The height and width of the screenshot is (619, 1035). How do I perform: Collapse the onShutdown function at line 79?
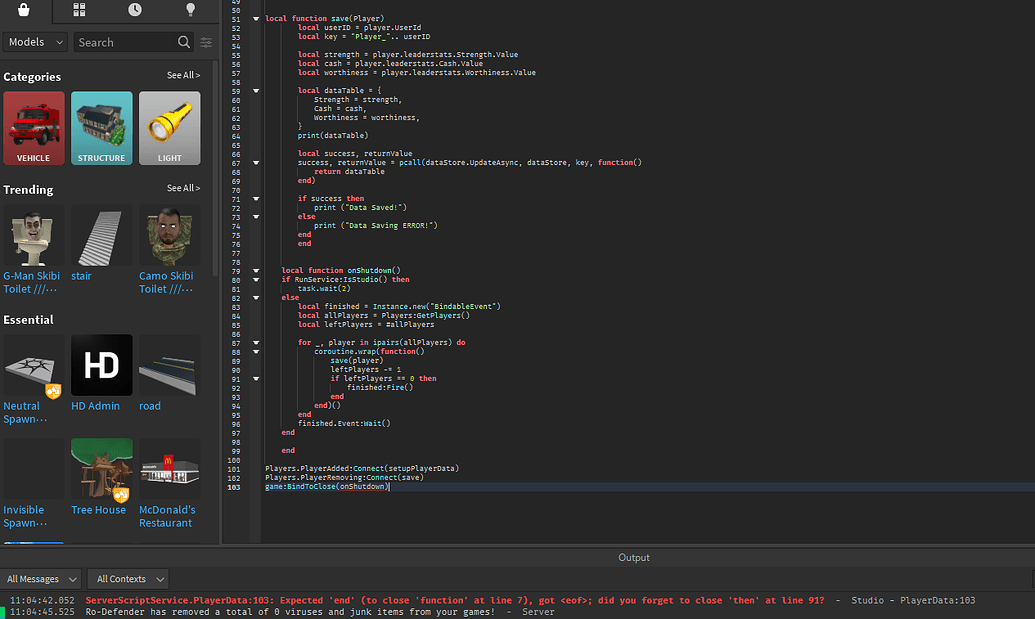(256, 270)
